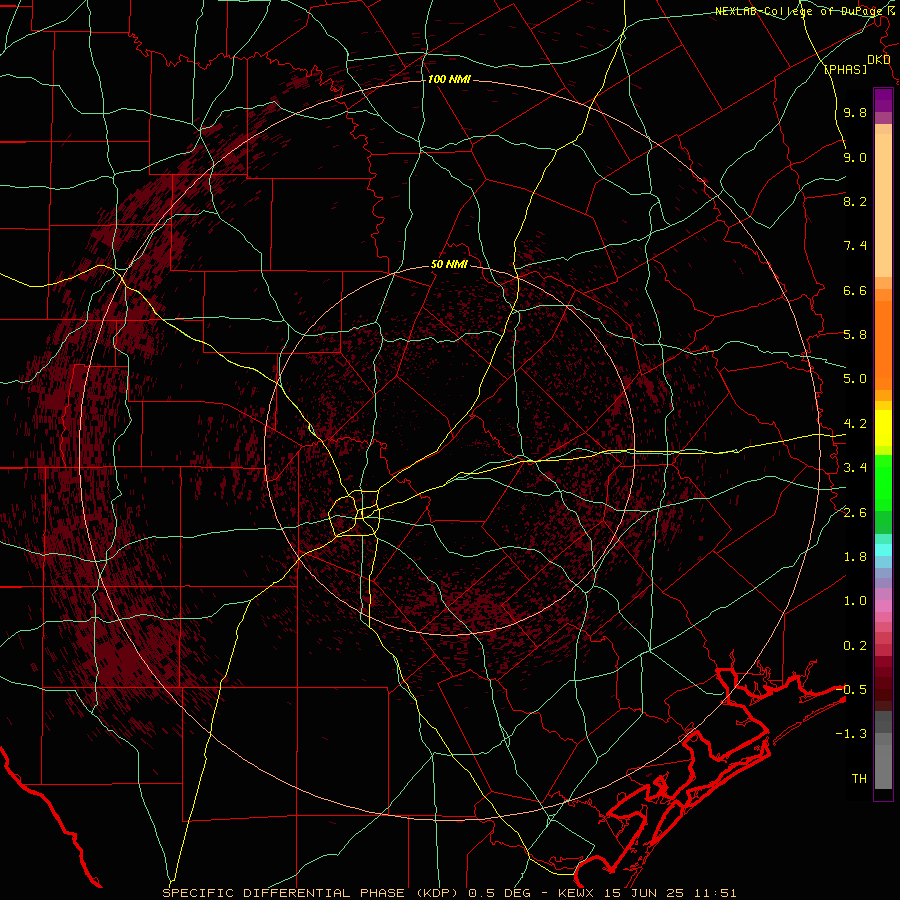Click the 1.8 scale value
The height and width of the screenshot is (900, 900).
point(855,557)
